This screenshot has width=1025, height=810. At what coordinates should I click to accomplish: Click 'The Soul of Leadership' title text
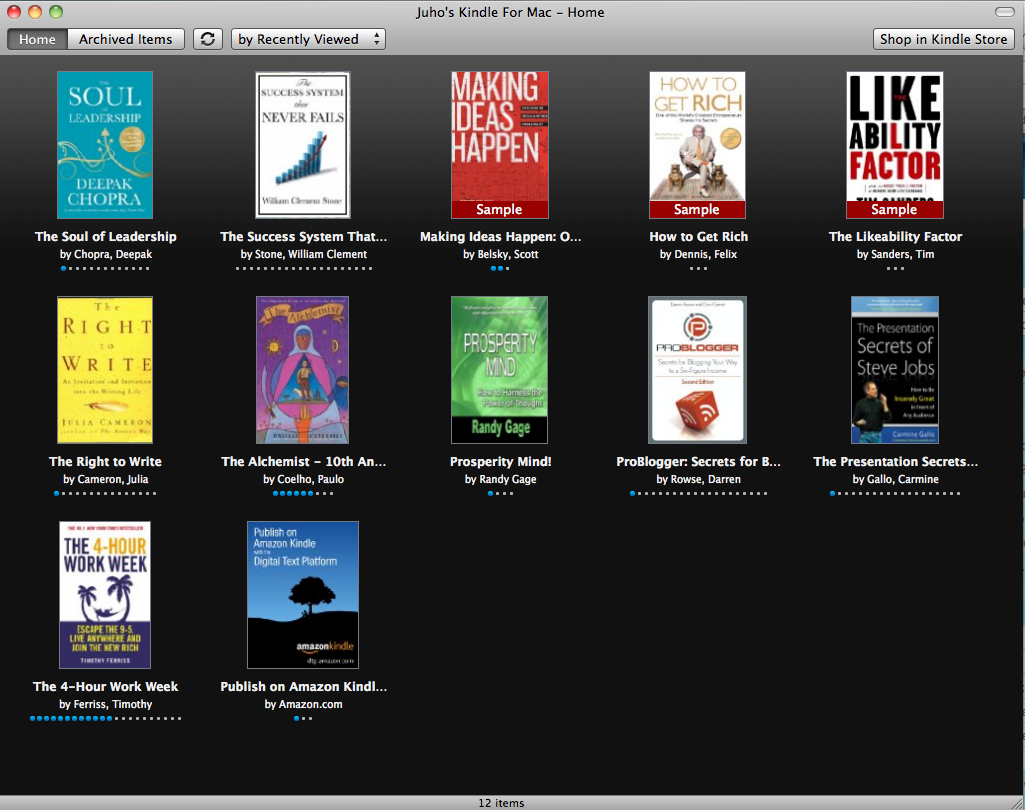(x=105, y=237)
